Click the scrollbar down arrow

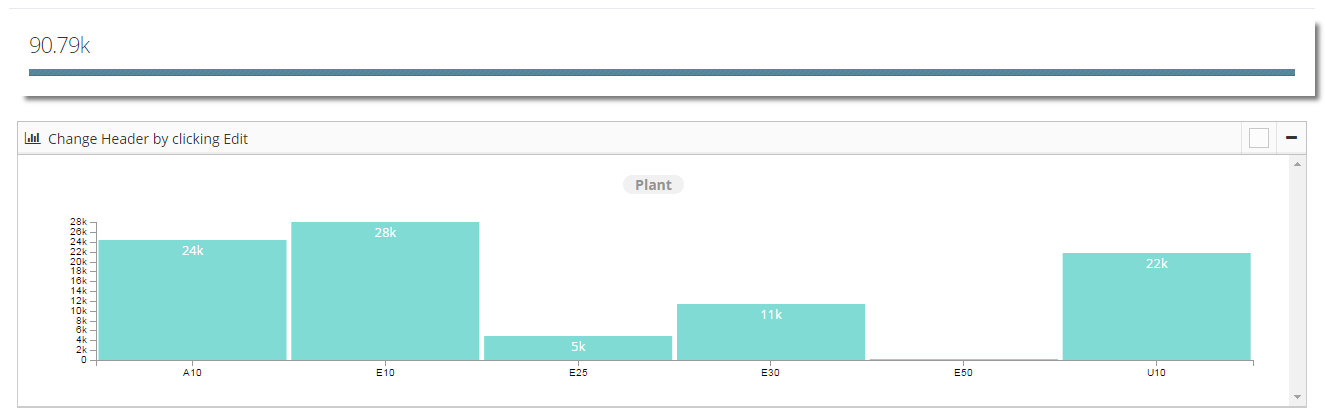(x=1297, y=397)
